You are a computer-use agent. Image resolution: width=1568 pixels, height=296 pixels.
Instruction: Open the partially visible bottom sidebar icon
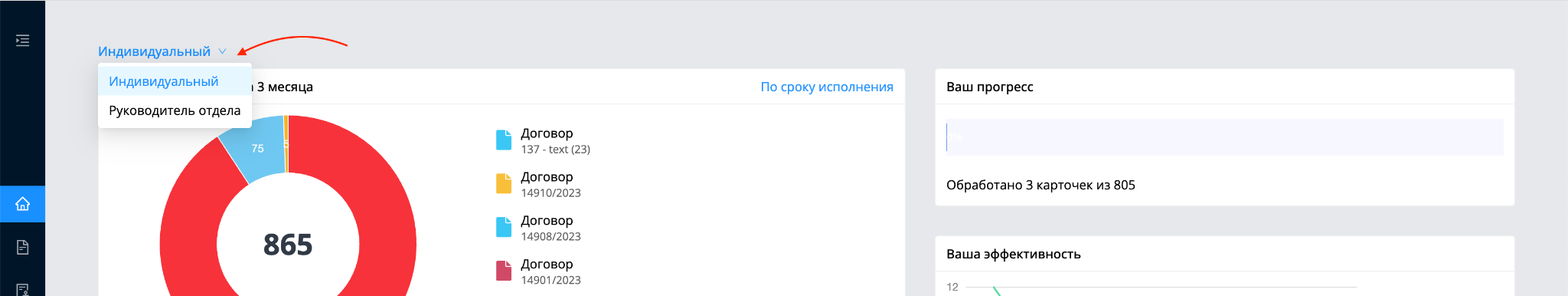point(22,290)
